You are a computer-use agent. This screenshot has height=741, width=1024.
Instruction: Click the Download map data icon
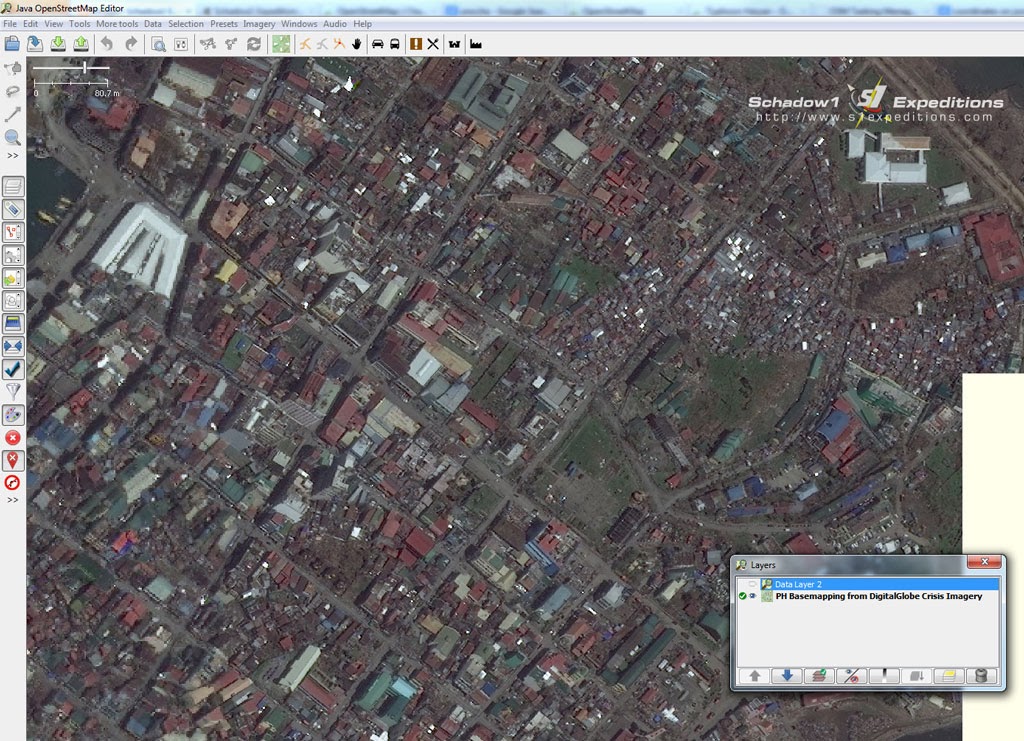coord(56,43)
